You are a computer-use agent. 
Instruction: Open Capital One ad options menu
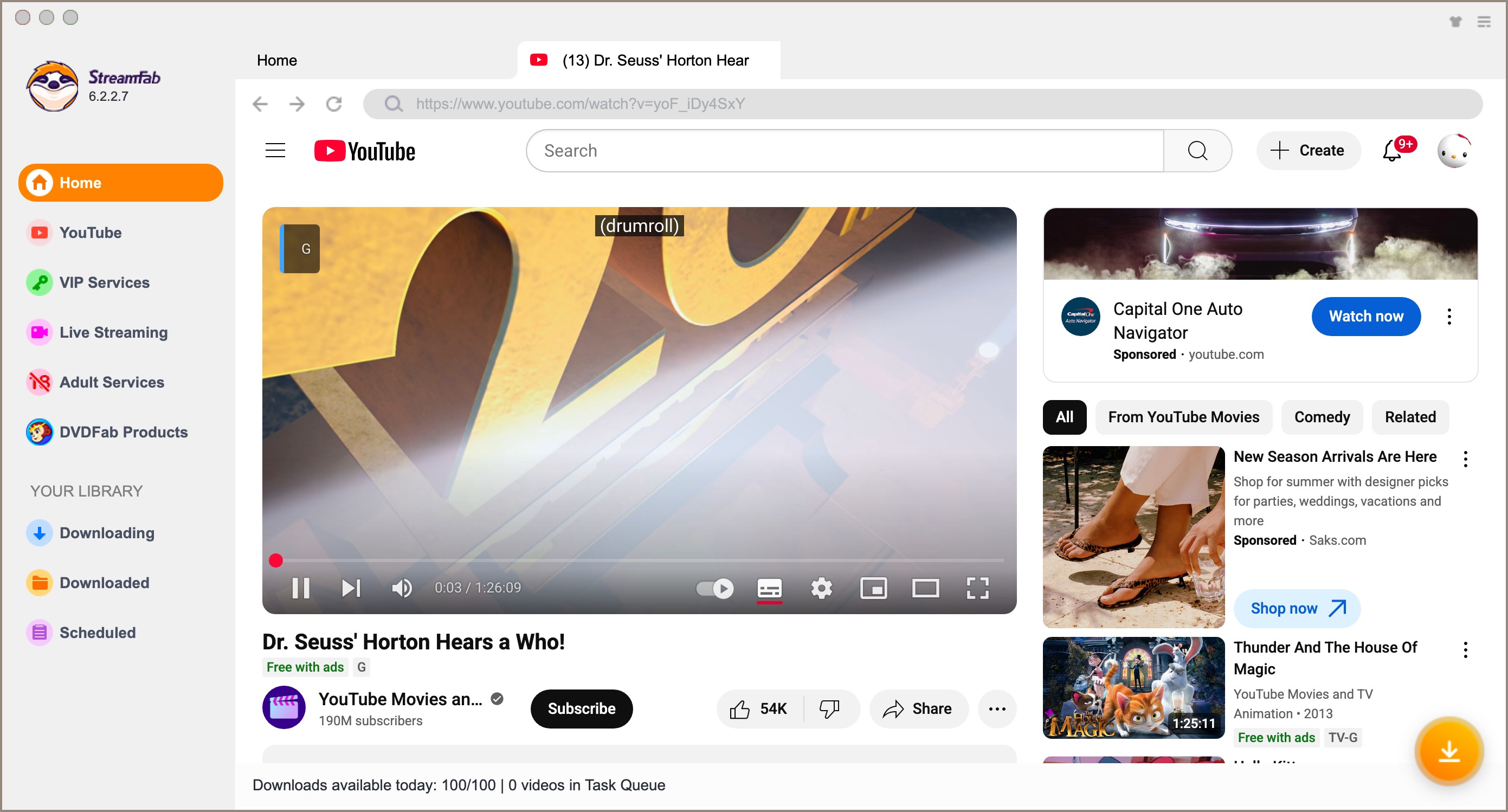tap(1449, 317)
